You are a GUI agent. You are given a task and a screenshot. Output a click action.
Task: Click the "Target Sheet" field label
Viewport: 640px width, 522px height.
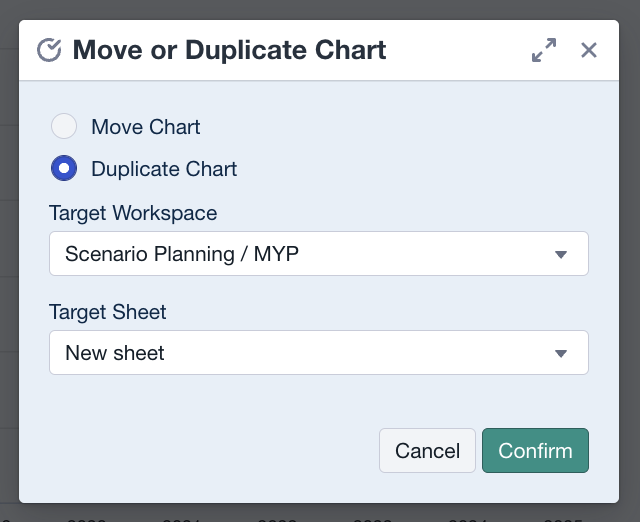coord(108,312)
